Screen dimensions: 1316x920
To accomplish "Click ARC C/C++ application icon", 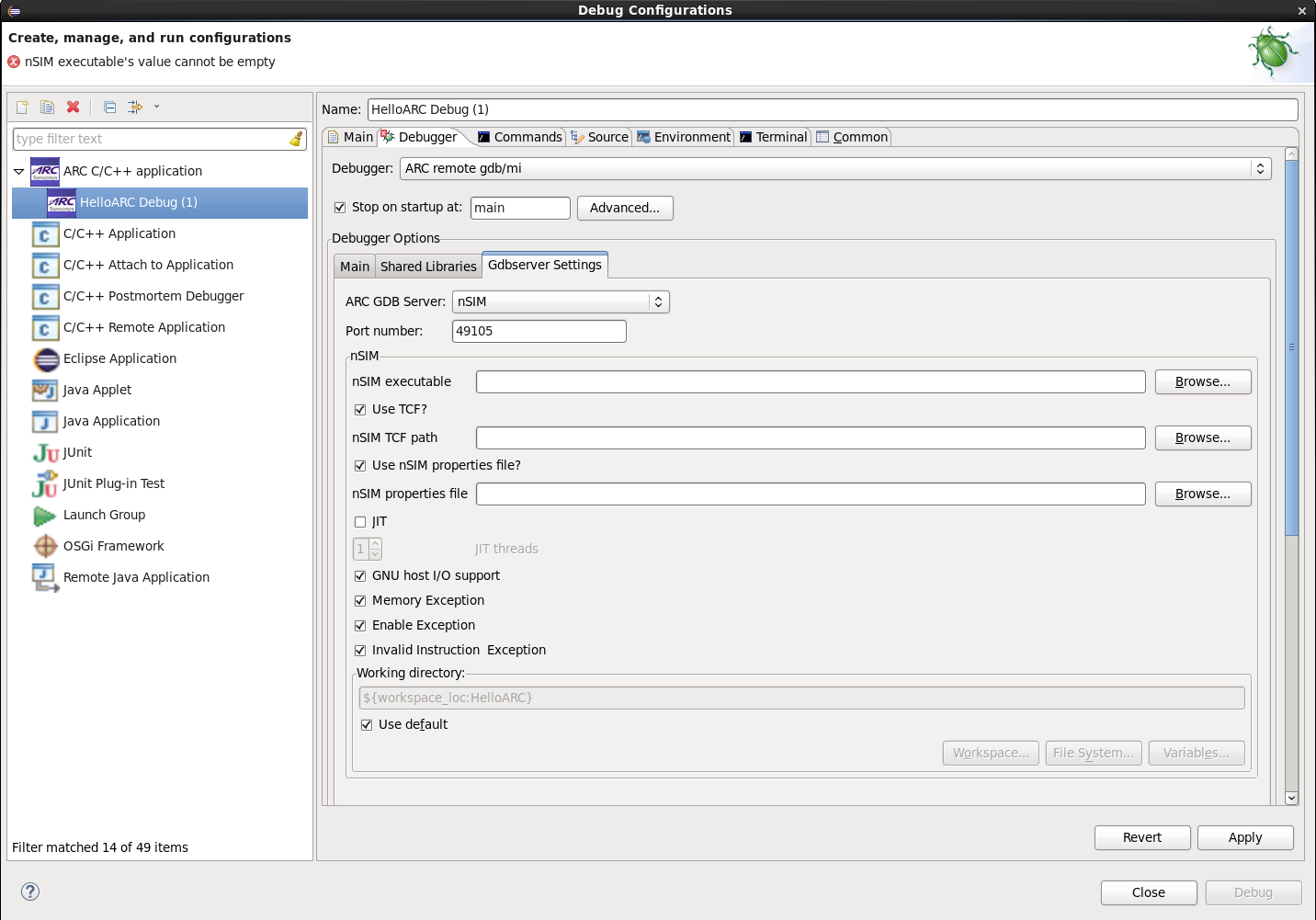I will pyautogui.click(x=45, y=171).
